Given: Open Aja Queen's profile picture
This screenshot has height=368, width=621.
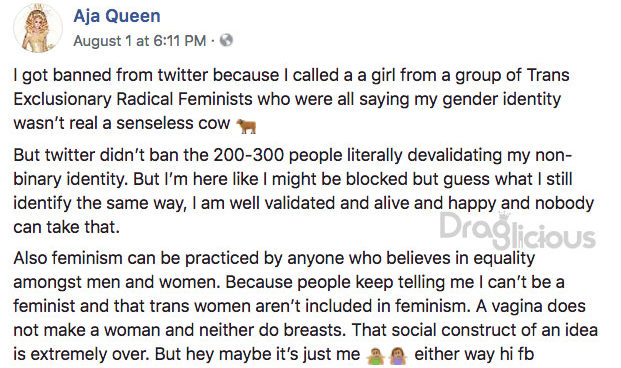Looking at the screenshot, I should [38, 28].
